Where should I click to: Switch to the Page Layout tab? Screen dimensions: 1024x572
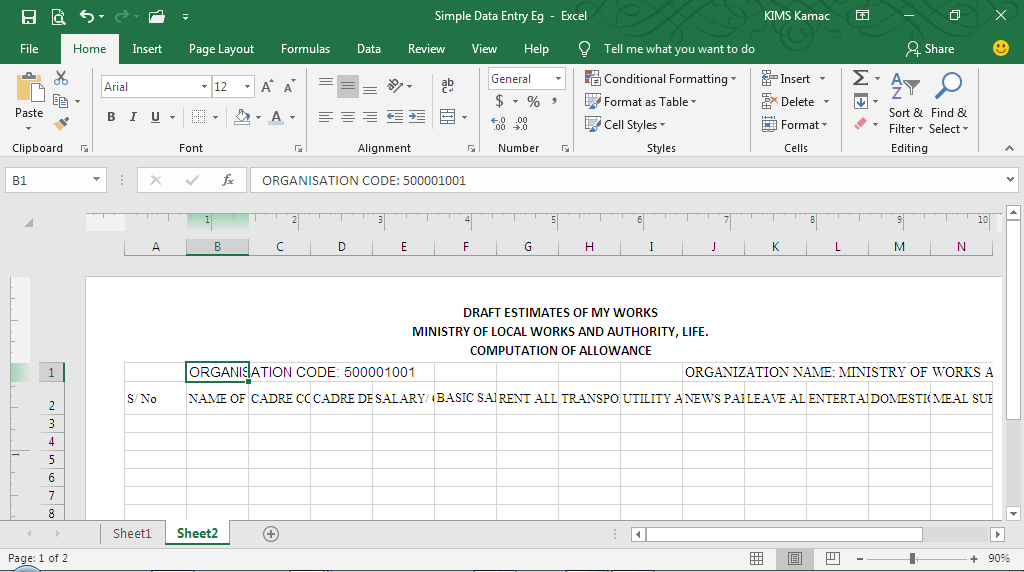[x=221, y=49]
